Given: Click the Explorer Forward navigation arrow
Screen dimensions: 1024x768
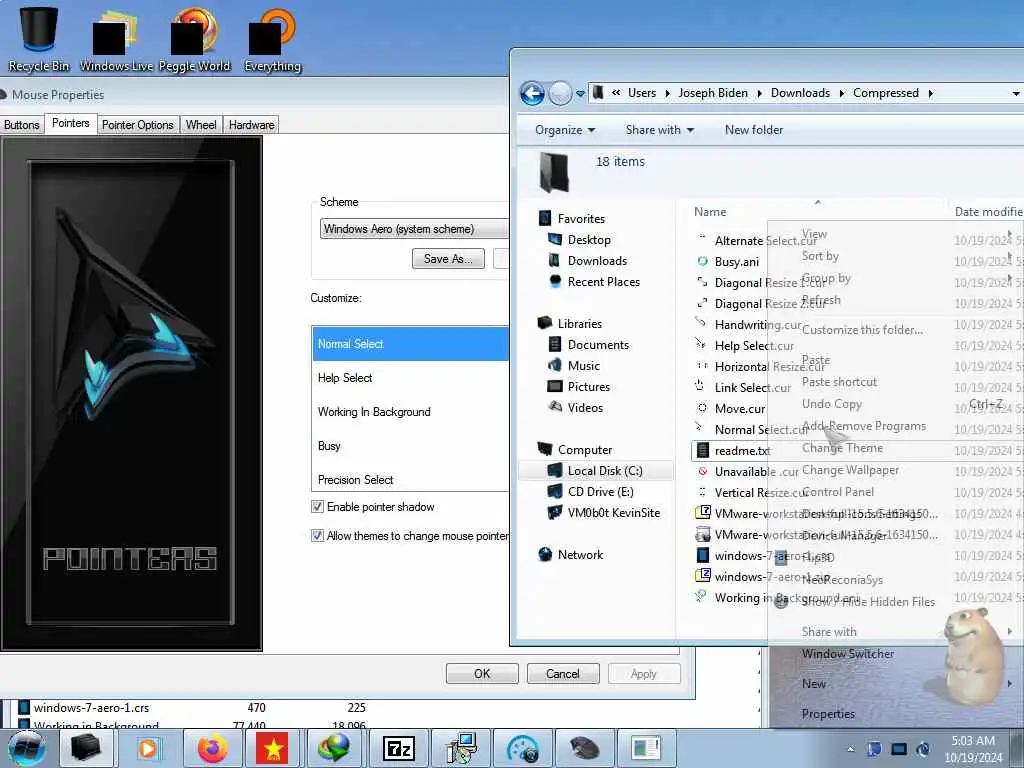Looking at the screenshot, I should coord(560,94).
